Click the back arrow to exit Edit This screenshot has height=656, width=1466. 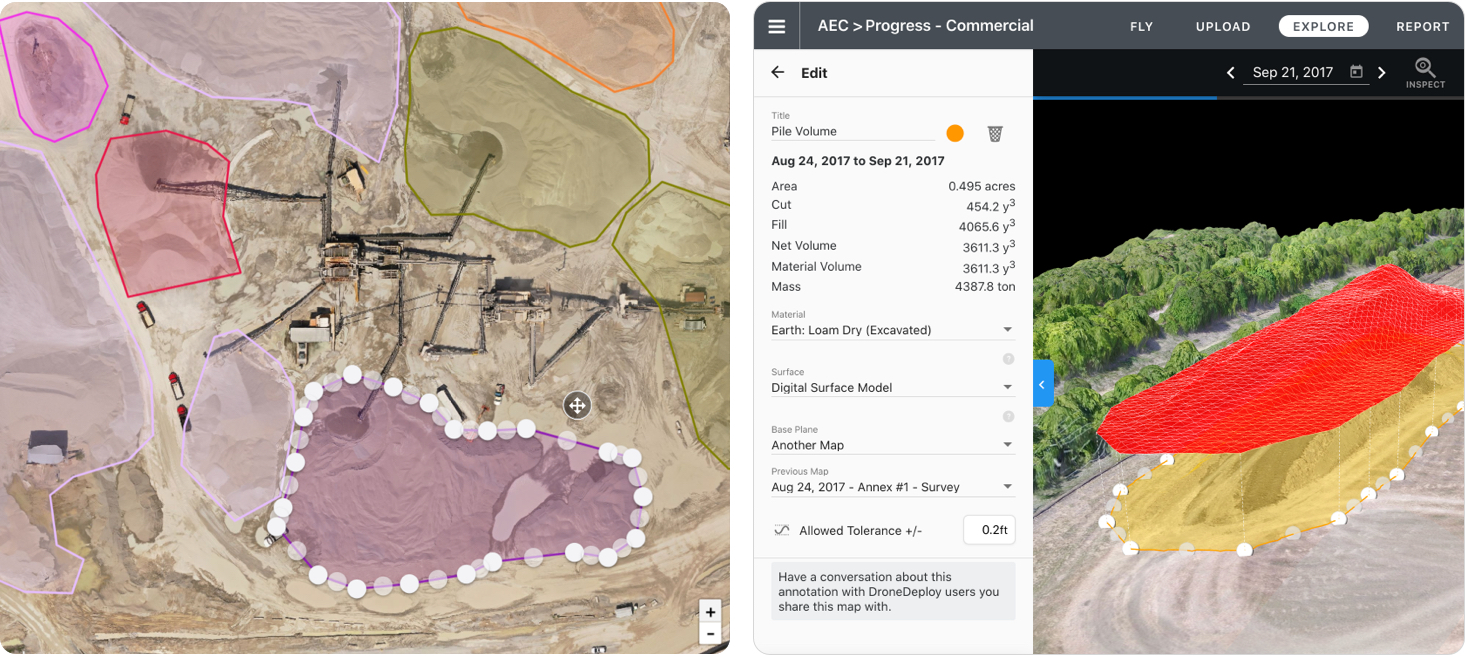pyautogui.click(x=778, y=72)
